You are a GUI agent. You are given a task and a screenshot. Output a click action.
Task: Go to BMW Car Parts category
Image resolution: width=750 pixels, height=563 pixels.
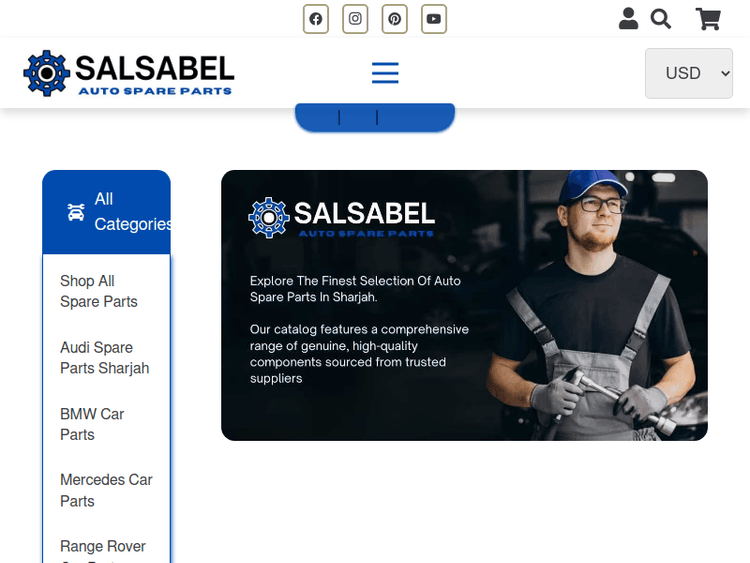pos(92,424)
